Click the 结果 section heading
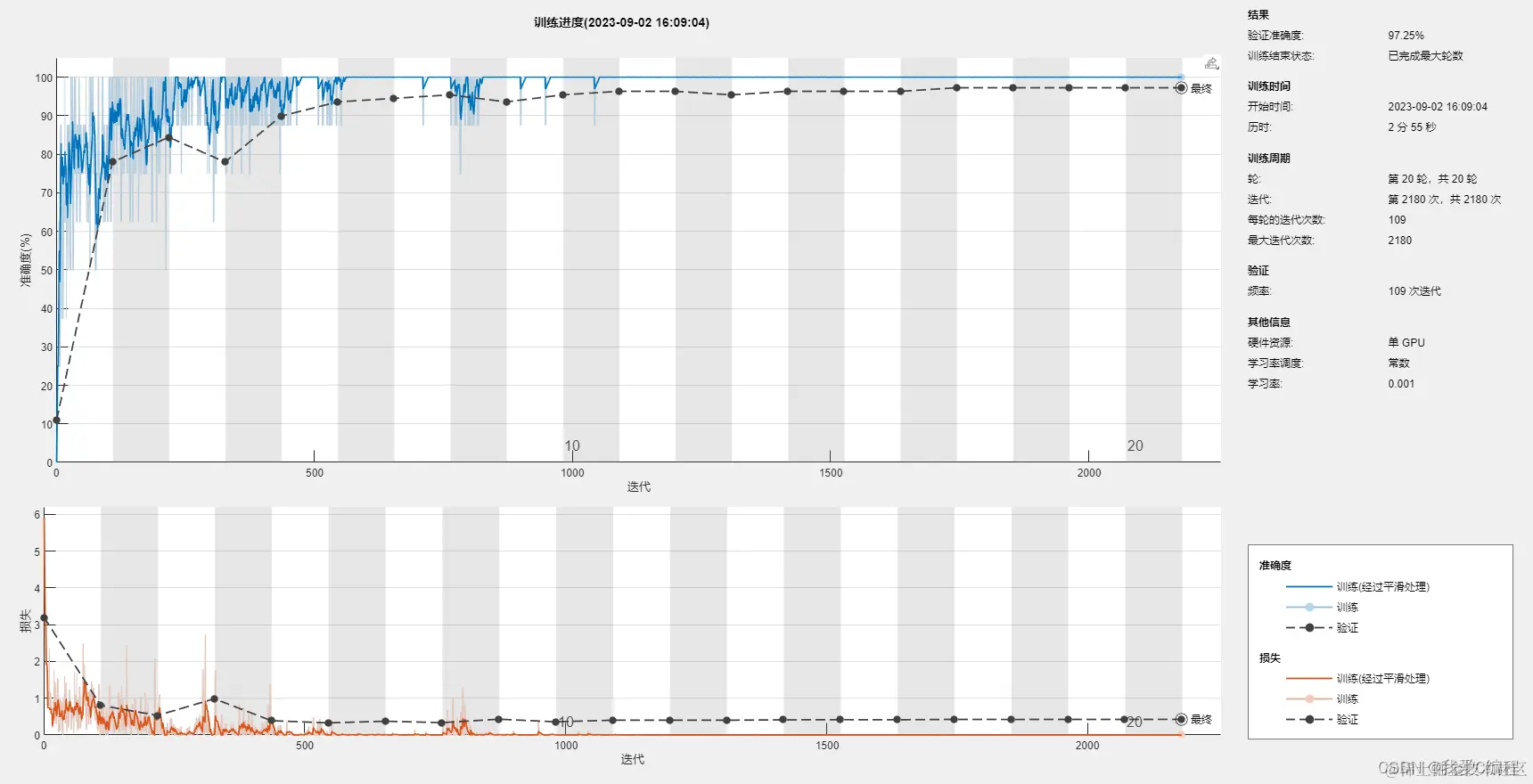The image size is (1533, 784). point(1258,15)
